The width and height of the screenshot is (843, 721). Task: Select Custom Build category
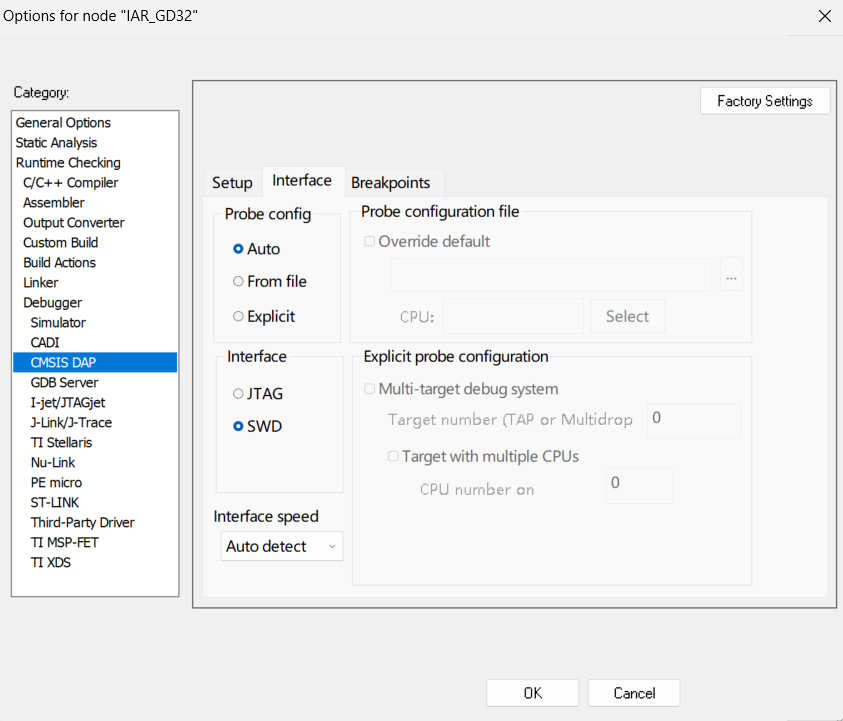point(95,242)
